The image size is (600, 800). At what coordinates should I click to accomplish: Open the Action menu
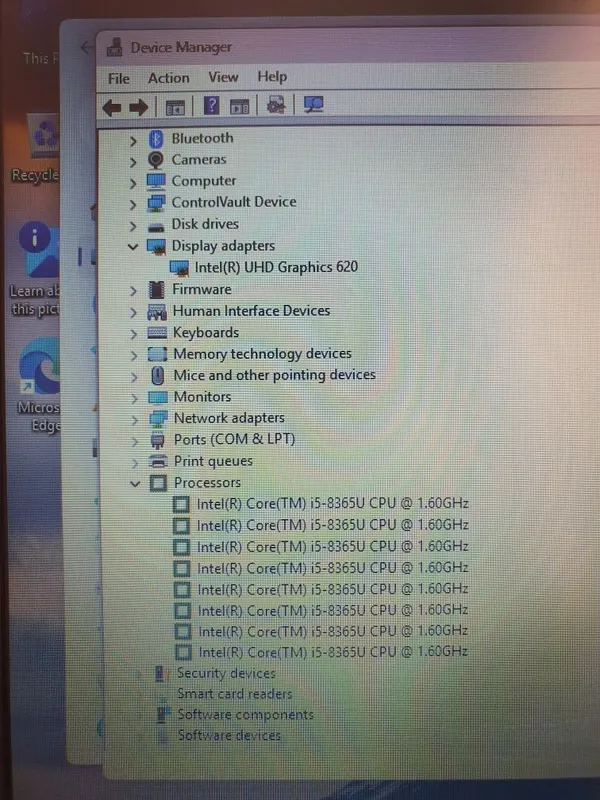click(x=168, y=78)
